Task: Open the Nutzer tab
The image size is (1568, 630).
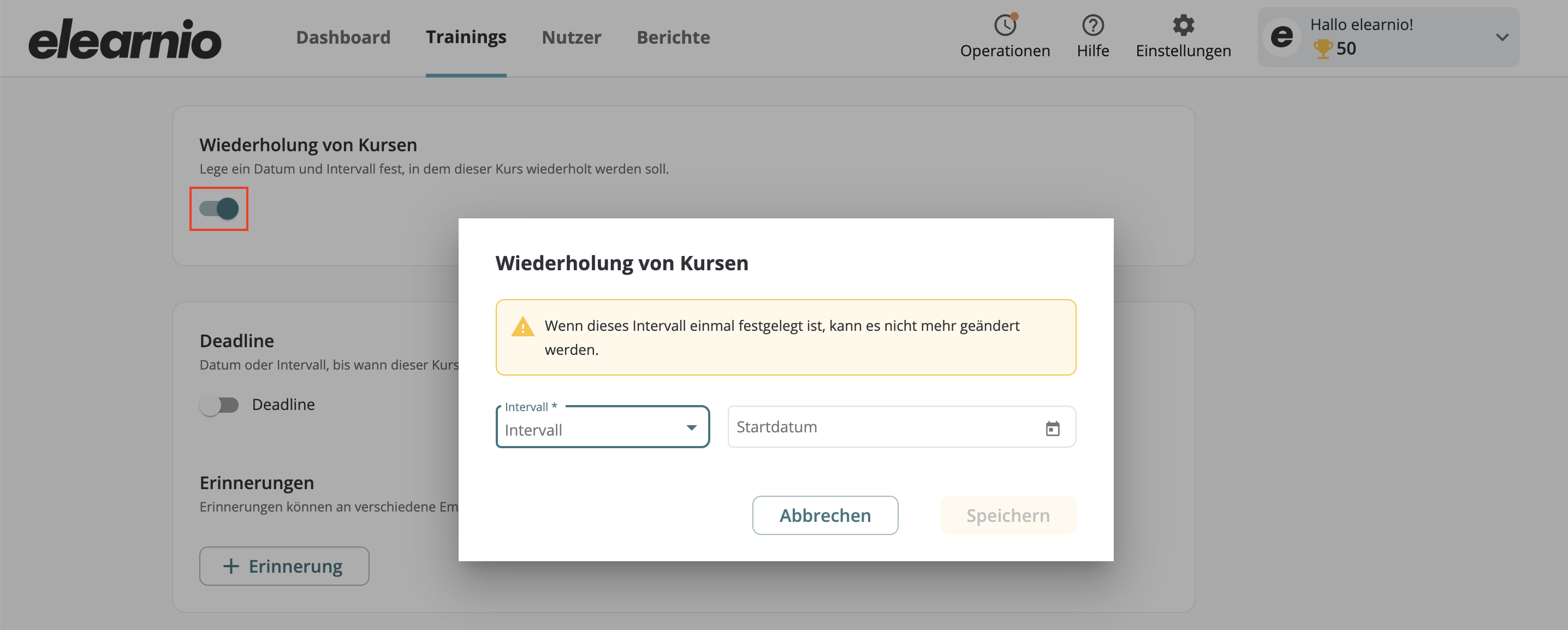Action: (x=571, y=38)
